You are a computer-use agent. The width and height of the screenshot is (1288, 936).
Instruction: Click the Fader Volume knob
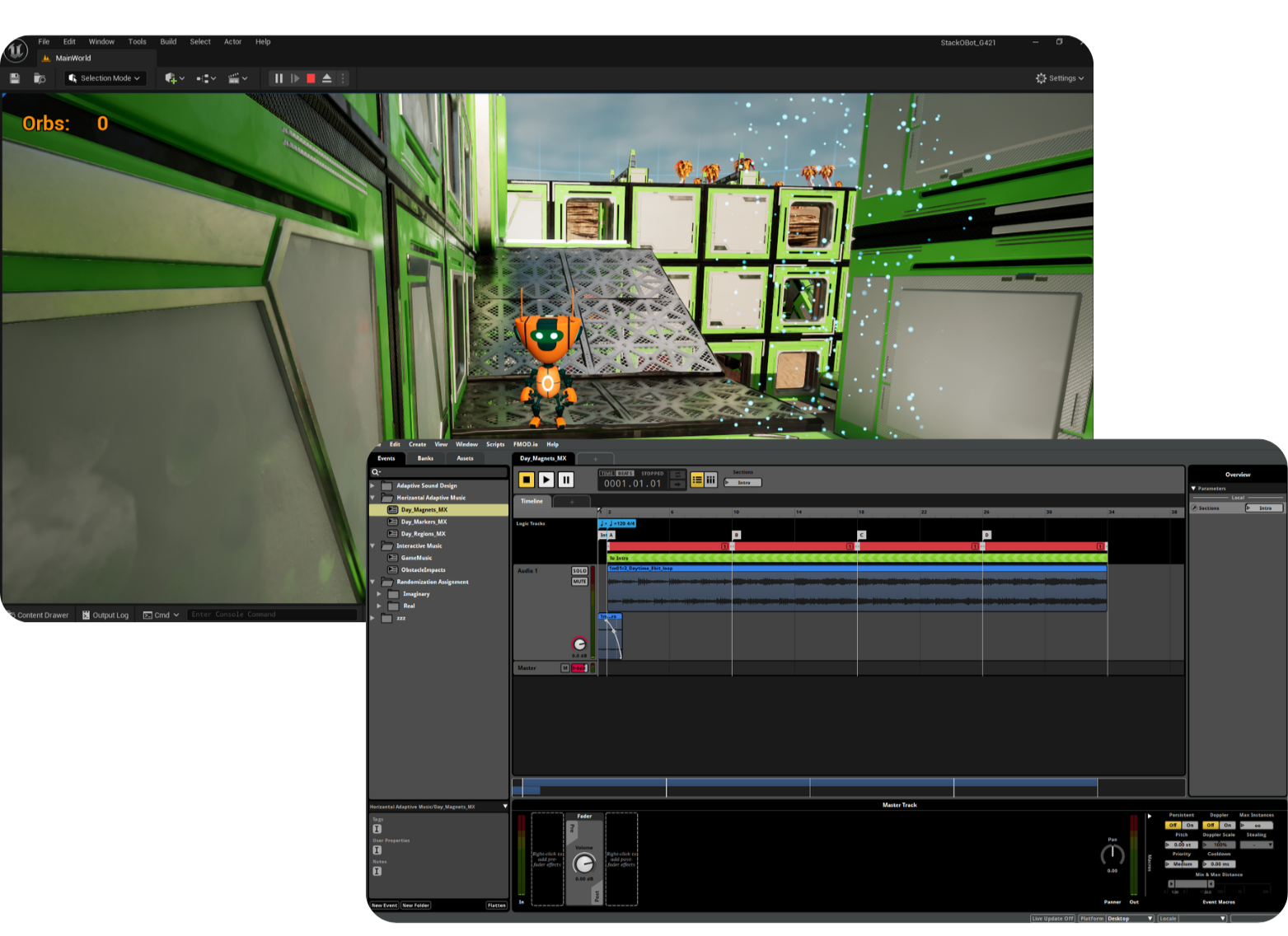[583, 863]
